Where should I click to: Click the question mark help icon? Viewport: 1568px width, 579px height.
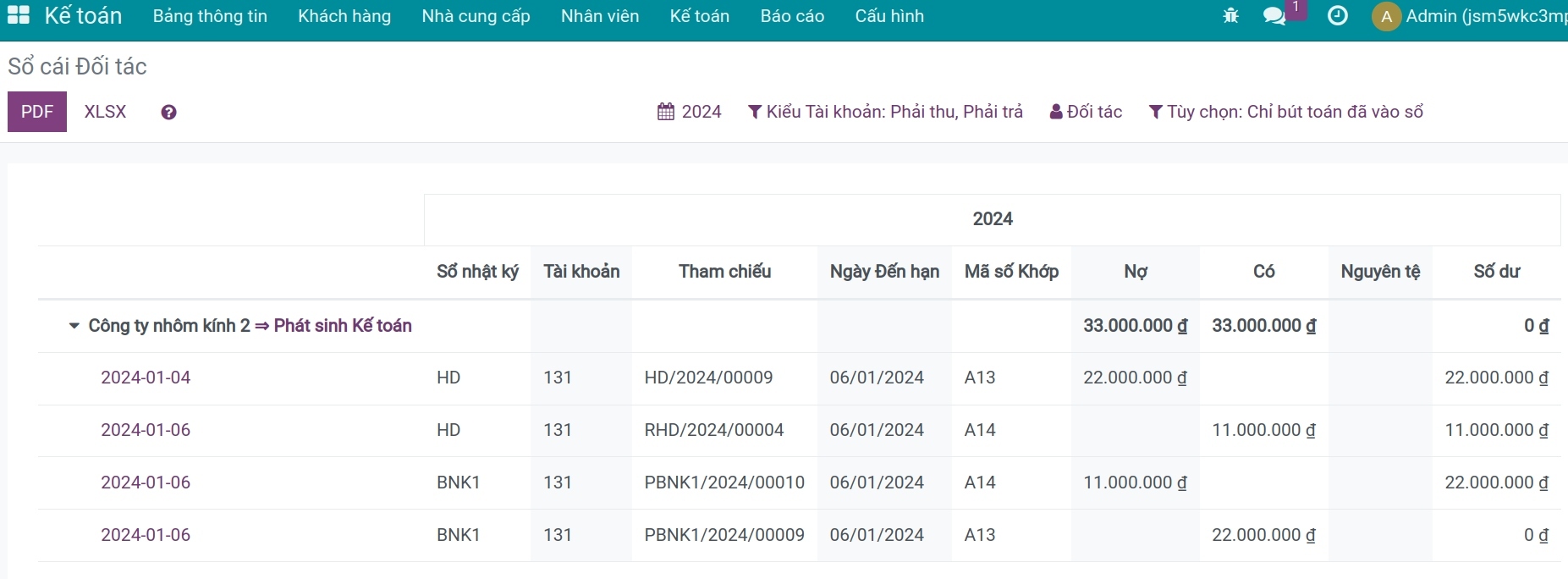169,113
